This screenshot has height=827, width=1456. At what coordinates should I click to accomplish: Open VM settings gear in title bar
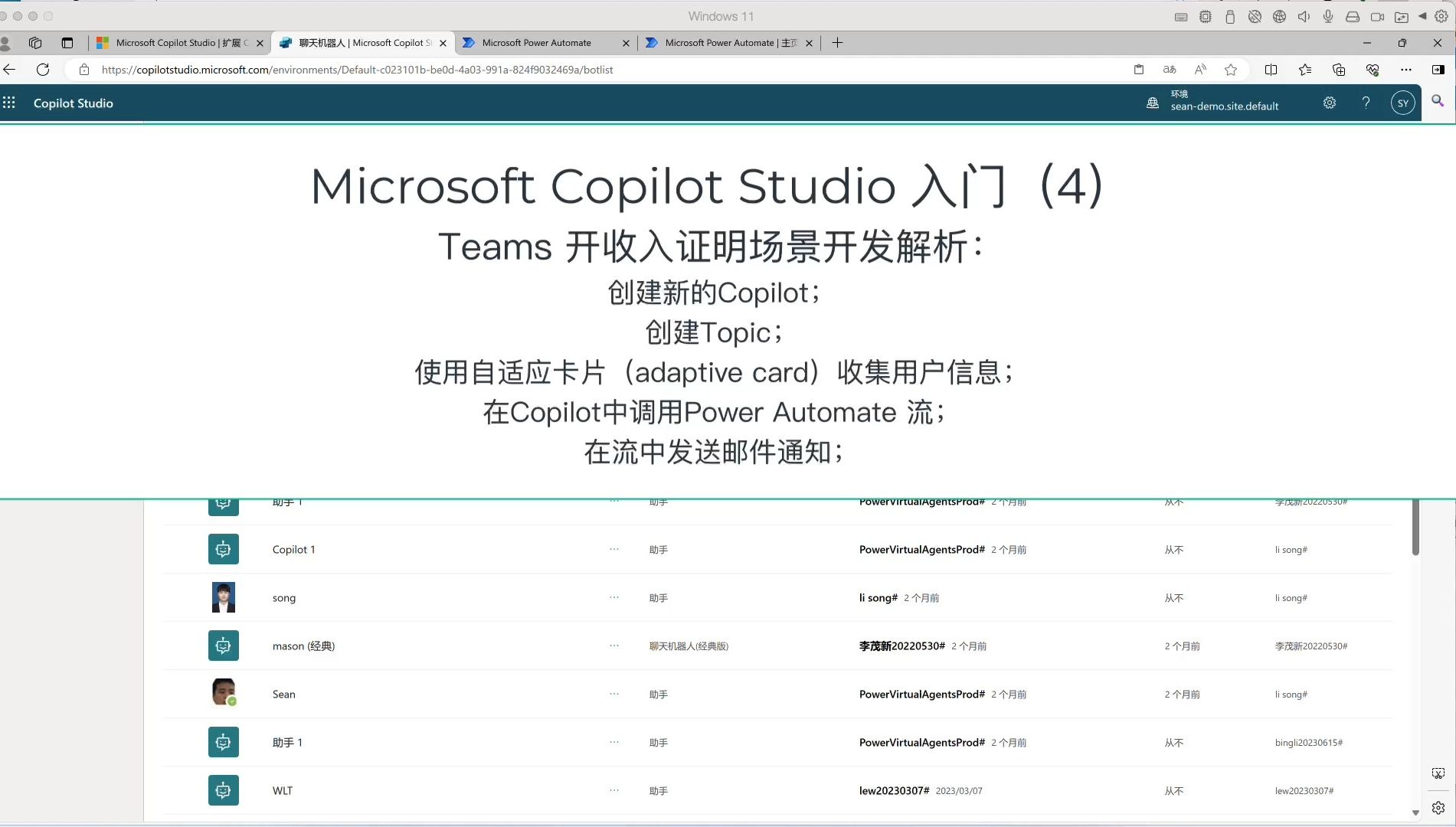coord(1441,16)
